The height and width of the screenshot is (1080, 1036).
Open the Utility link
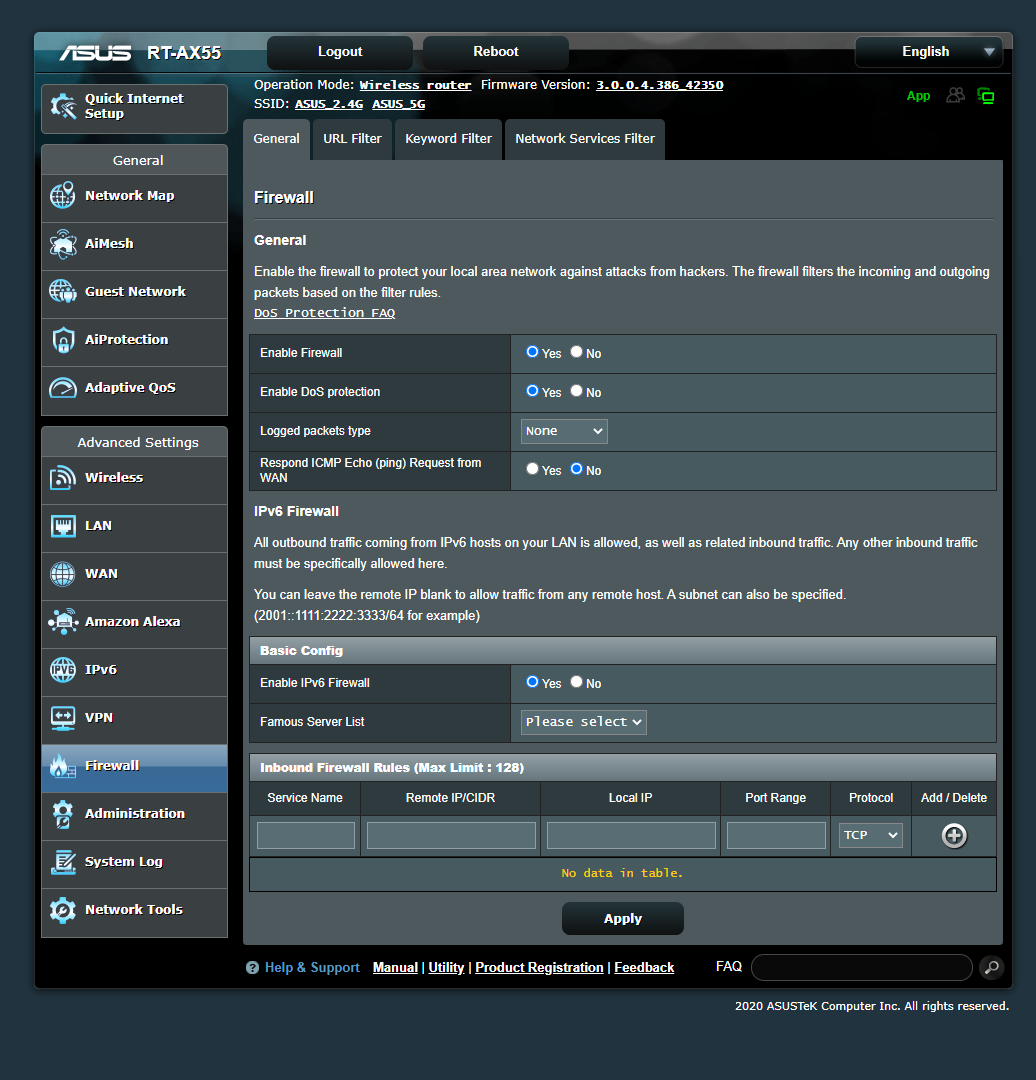click(446, 968)
